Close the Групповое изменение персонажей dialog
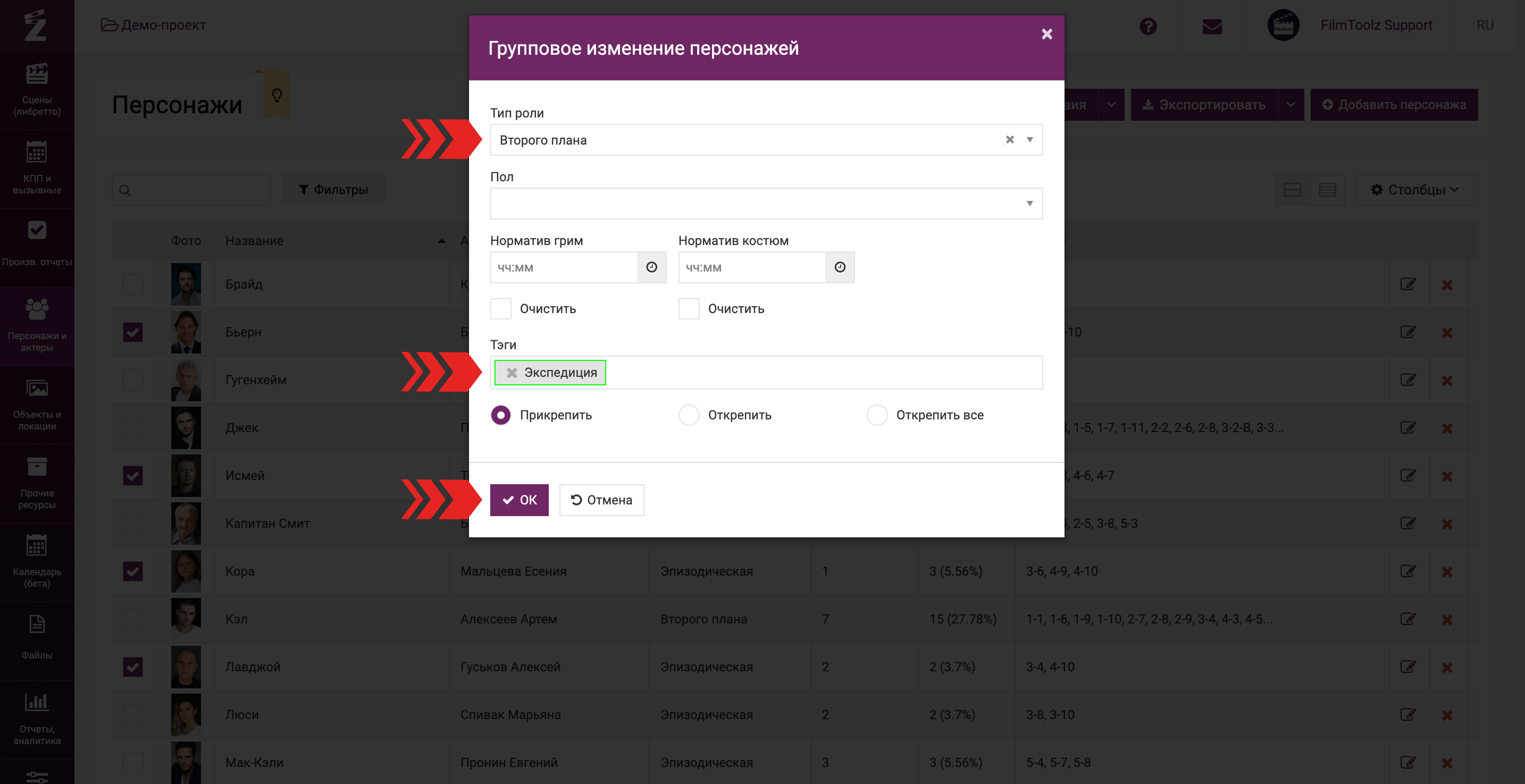The width and height of the screenshot is (1525, 784). 1046,35
